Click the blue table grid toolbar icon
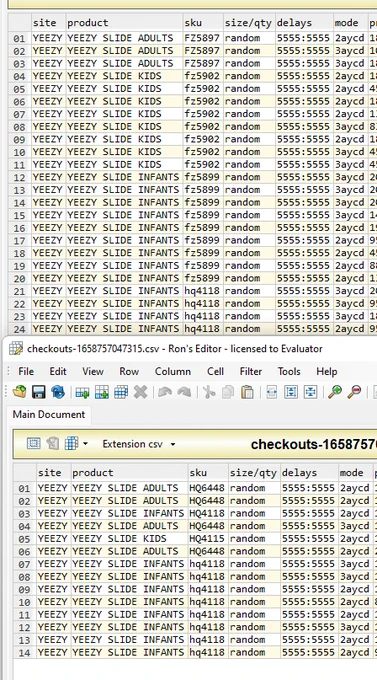This screenshot has width=377, height=680. click(121, 392)
